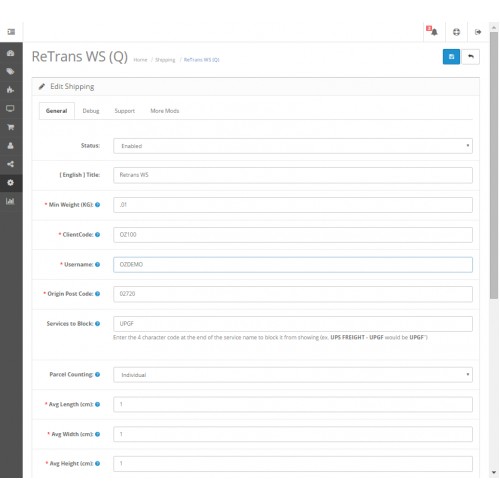Open the System gear sidebar icon
This screenshot has width=500, height=500.
[x=11, y=183]
